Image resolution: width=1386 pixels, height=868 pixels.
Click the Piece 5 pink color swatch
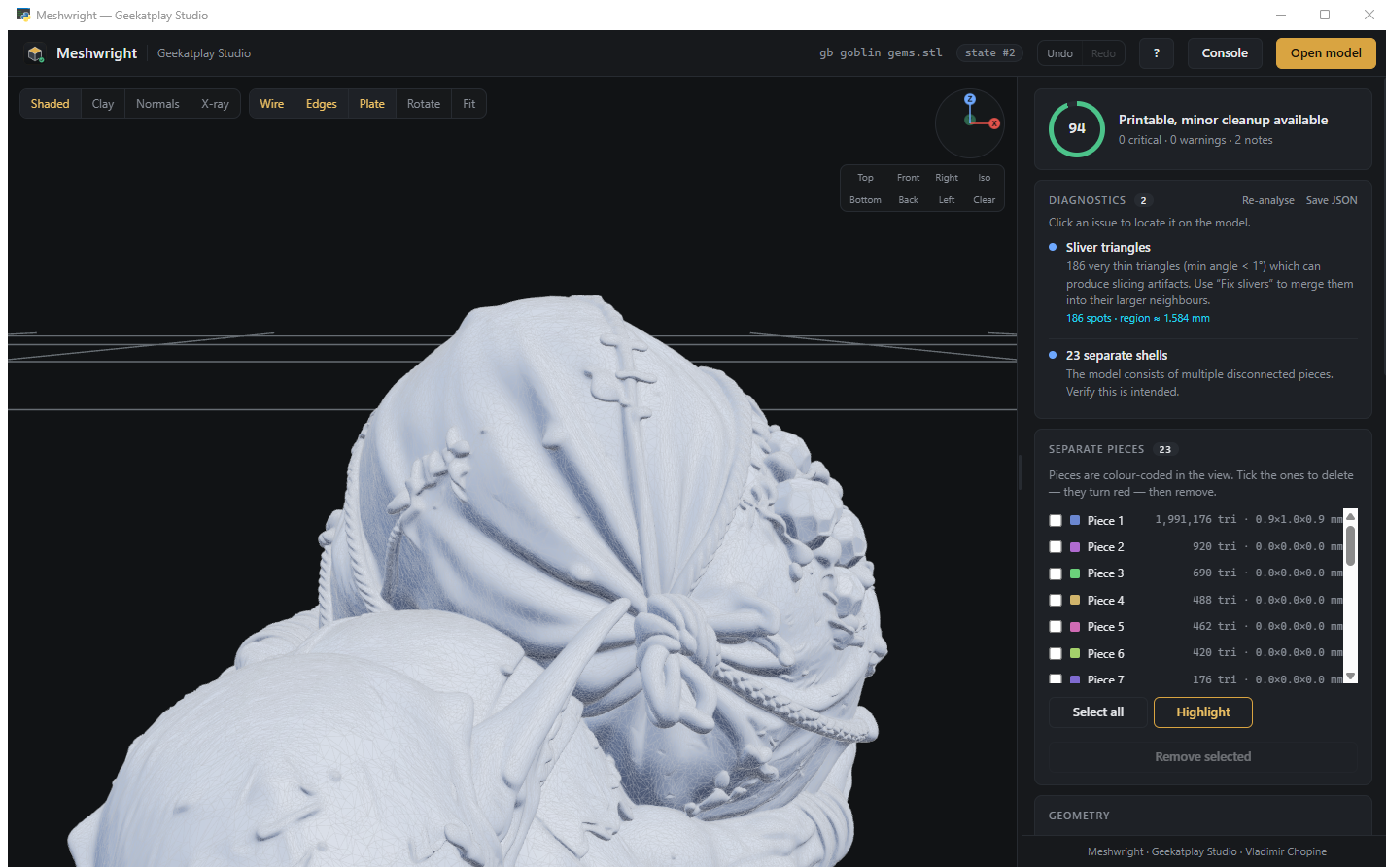pyautogui.click(x=1075, y=627)
